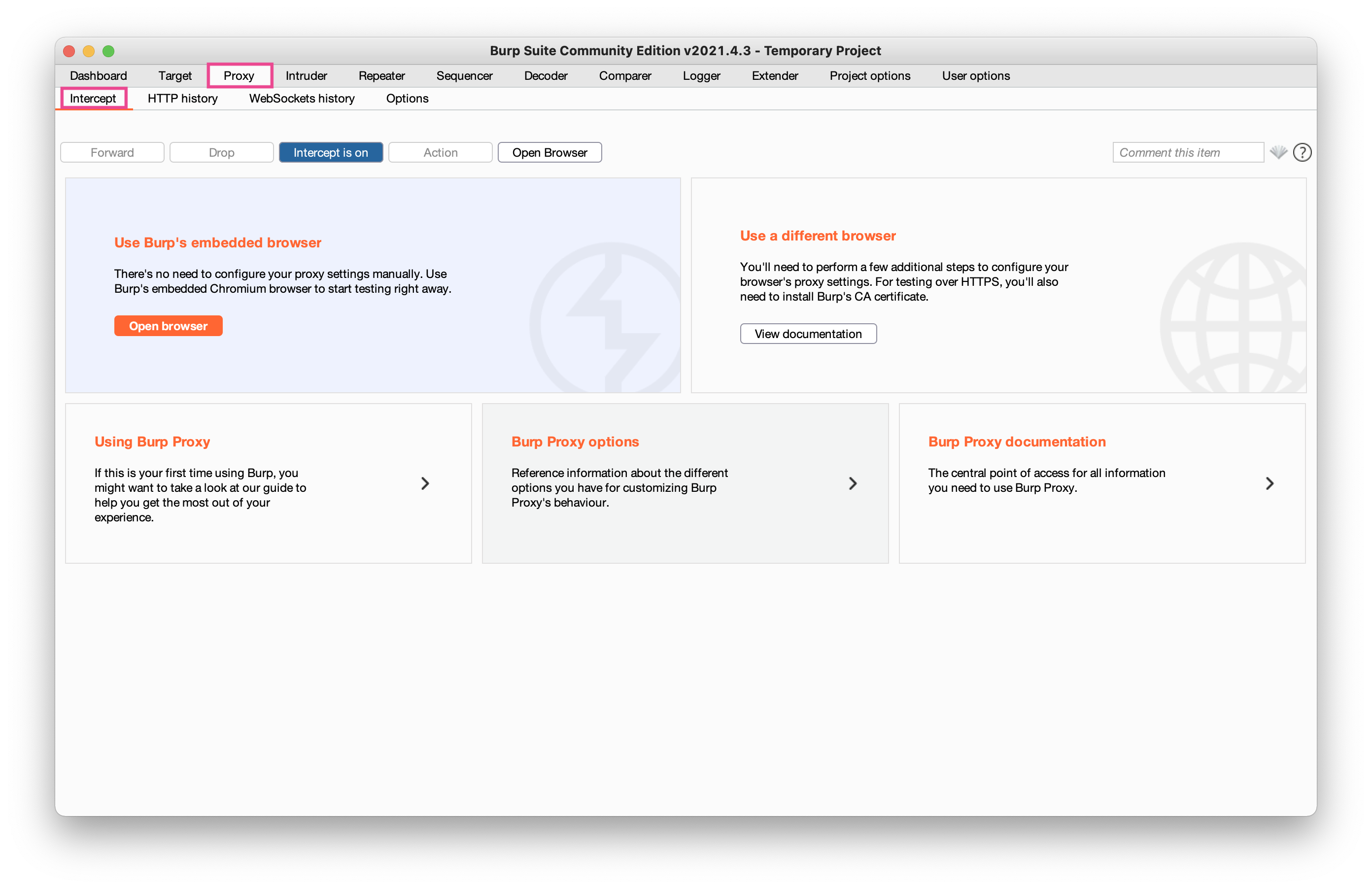Screen dimensions: 1372x889
Task: Click the Comment this item field
Action: point(1188,152)
